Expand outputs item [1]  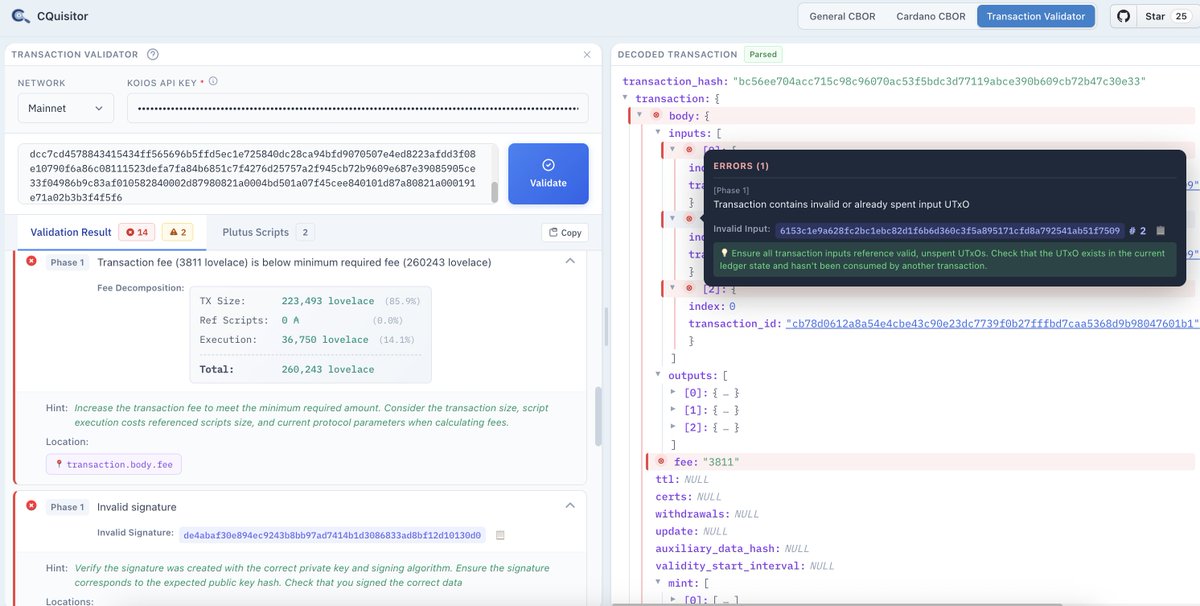[x=673, y=410]
